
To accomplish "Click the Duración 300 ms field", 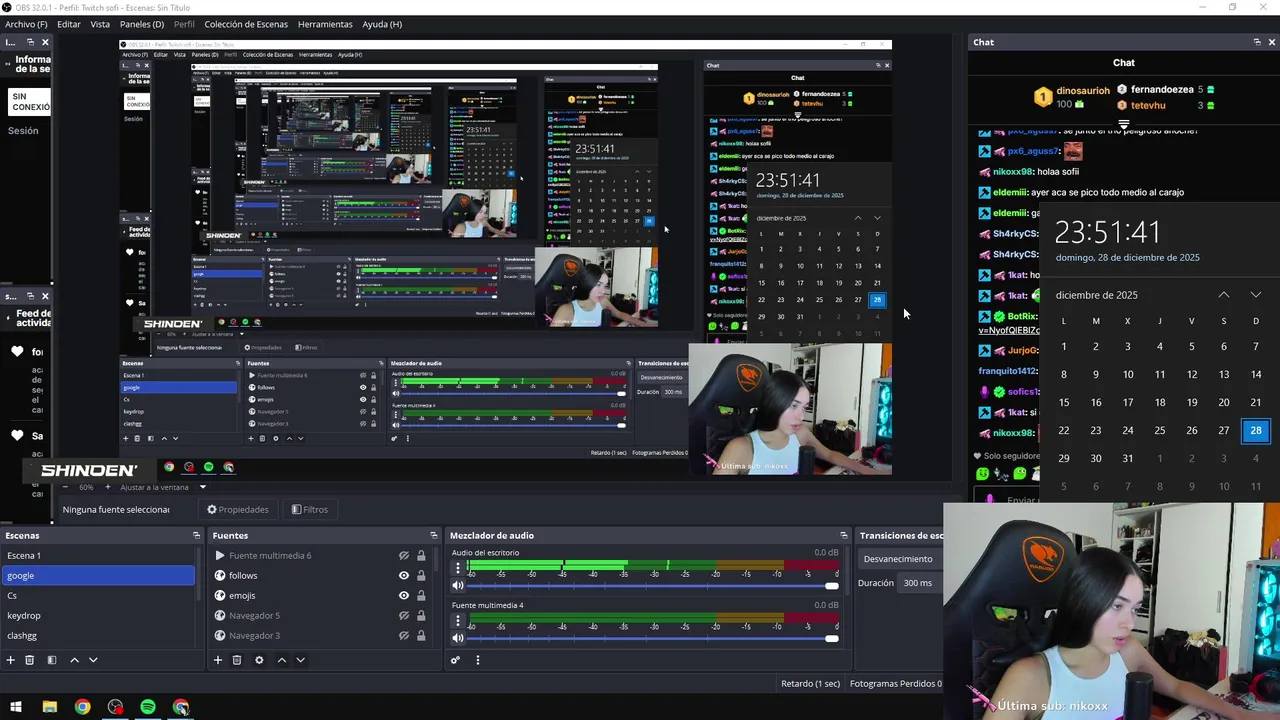I will click(920, 583).
